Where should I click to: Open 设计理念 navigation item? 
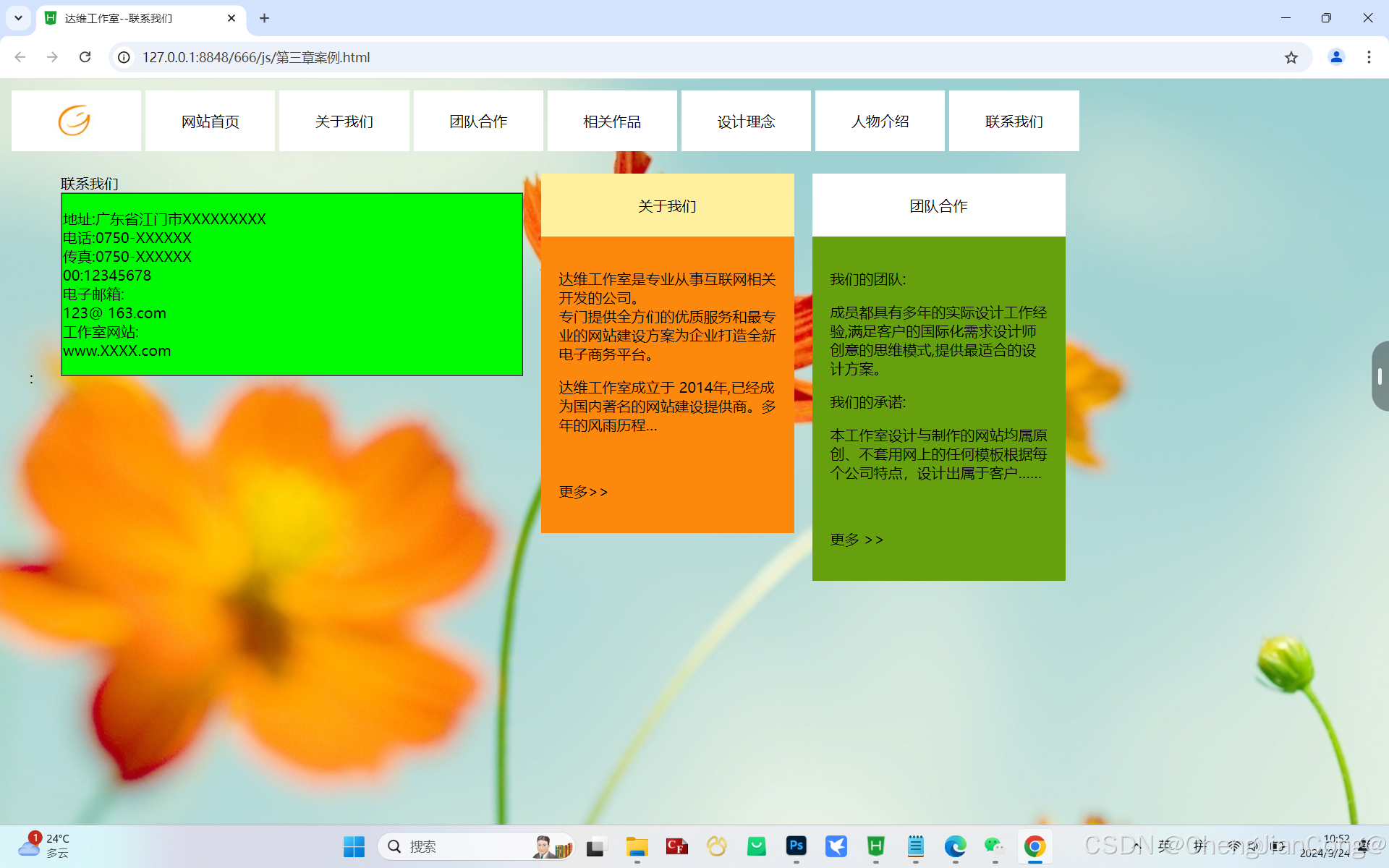click(746, 122)
